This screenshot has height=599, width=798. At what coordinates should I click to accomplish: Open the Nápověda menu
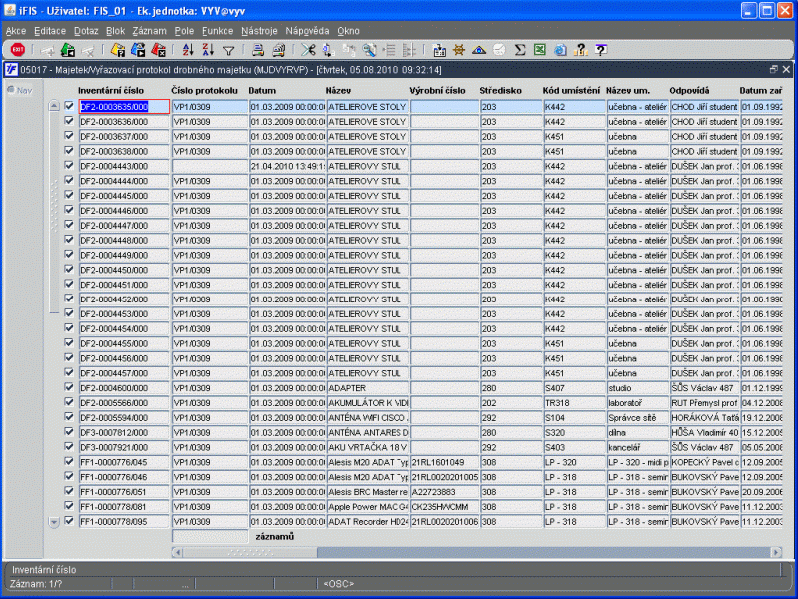[307, 31]
